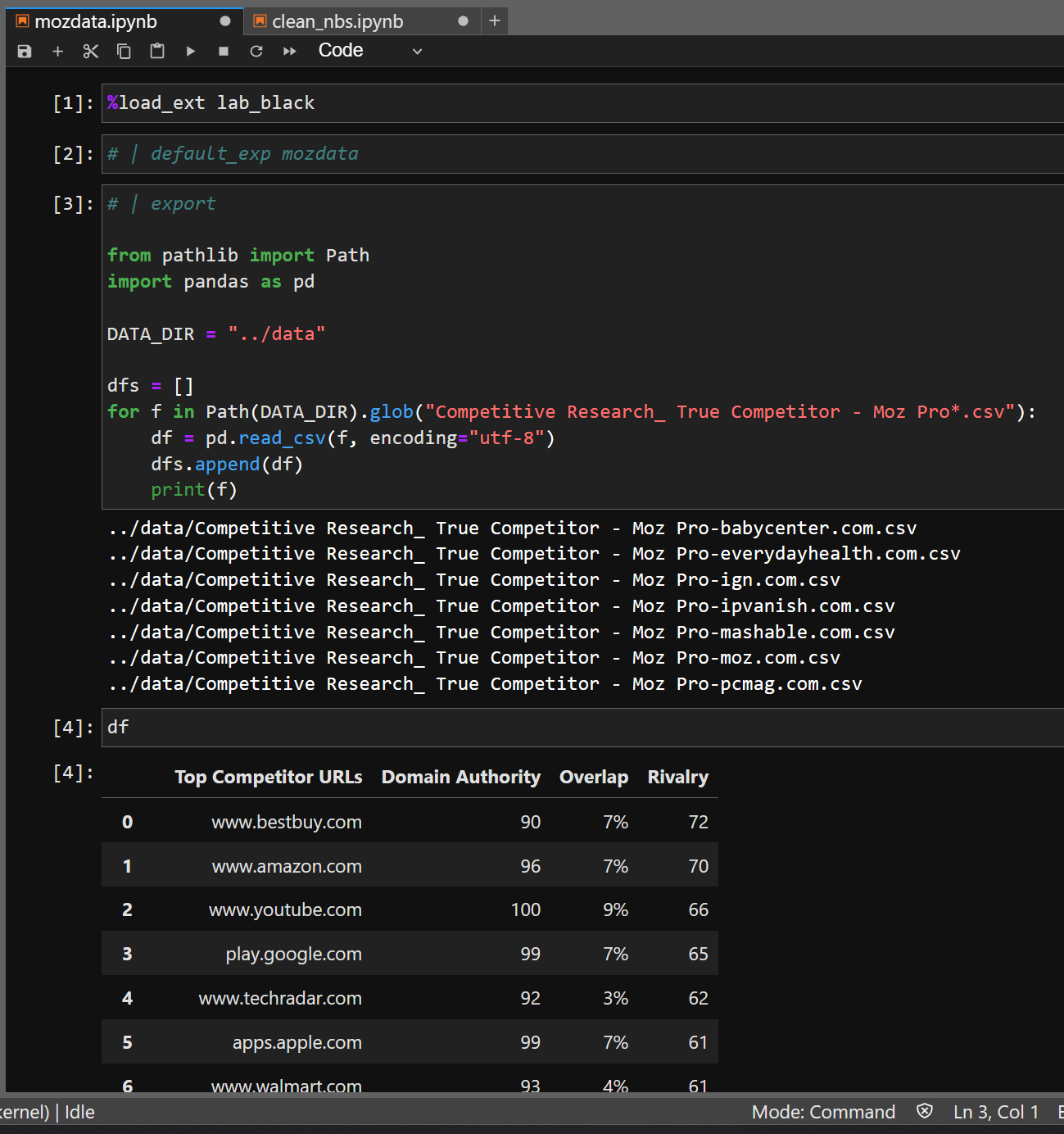Save the notebook with the floppy icon
The width and height of the screenshot is (1064, 1134).
(25, 52)
